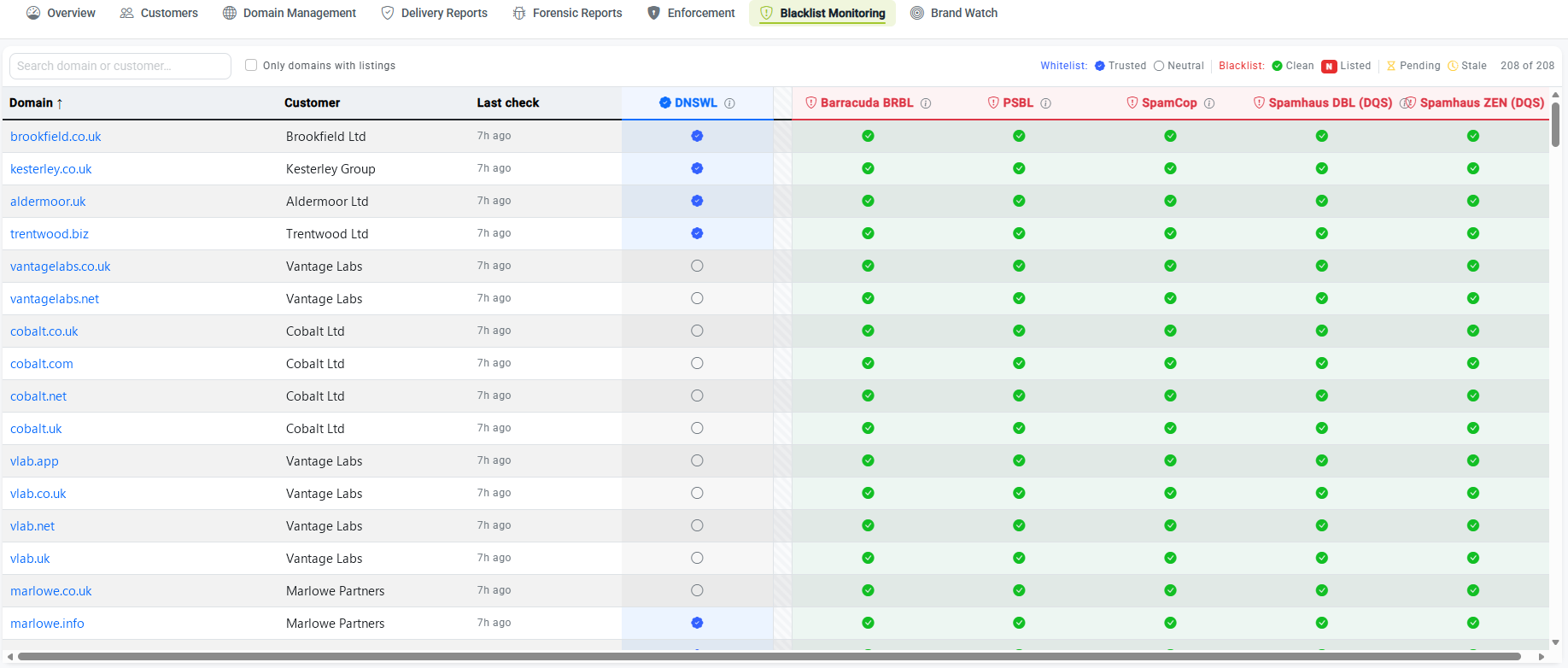Click the vertical scrollbar thumb
The image size is (1568, 668).
1555,124
